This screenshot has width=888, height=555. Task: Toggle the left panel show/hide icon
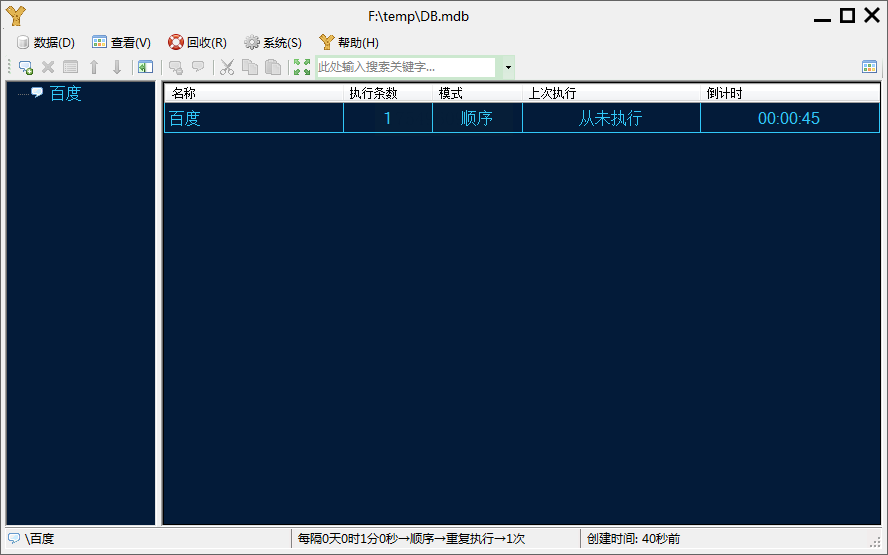coord(146,67)
